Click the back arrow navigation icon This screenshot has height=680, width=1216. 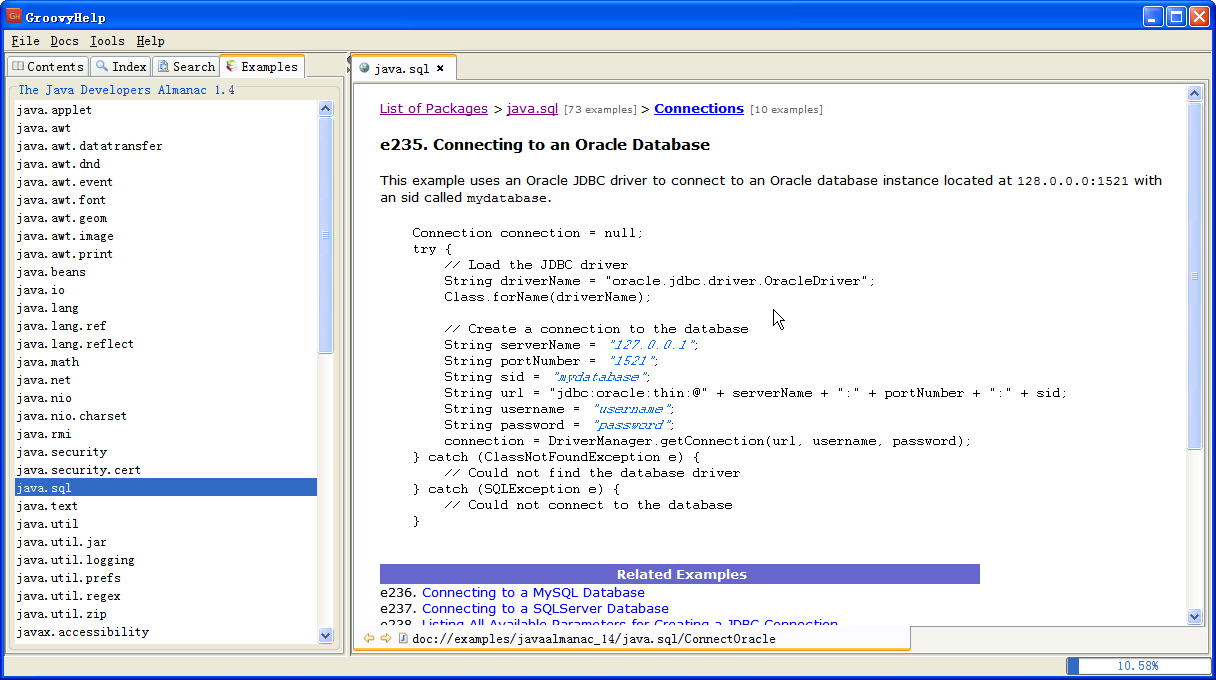pos(369,638)
